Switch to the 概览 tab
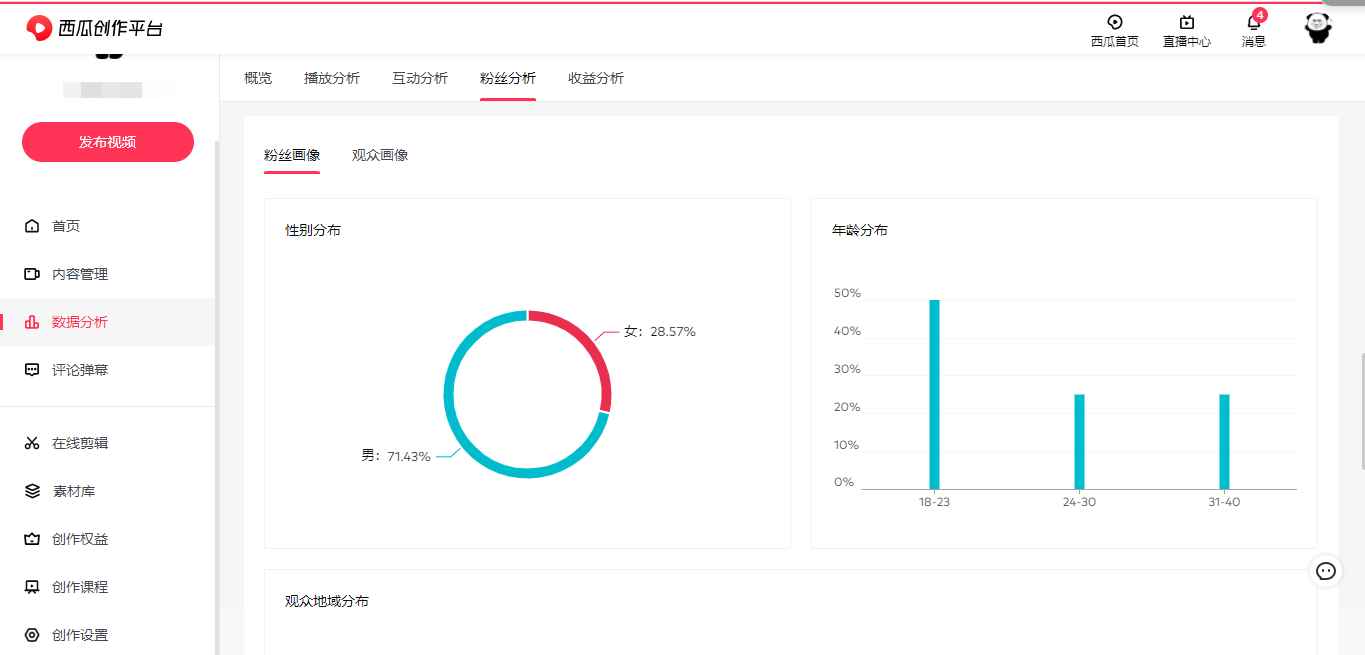Image resolution: width=1365 pixels, height=655 pixels. [x=258, y=78]
